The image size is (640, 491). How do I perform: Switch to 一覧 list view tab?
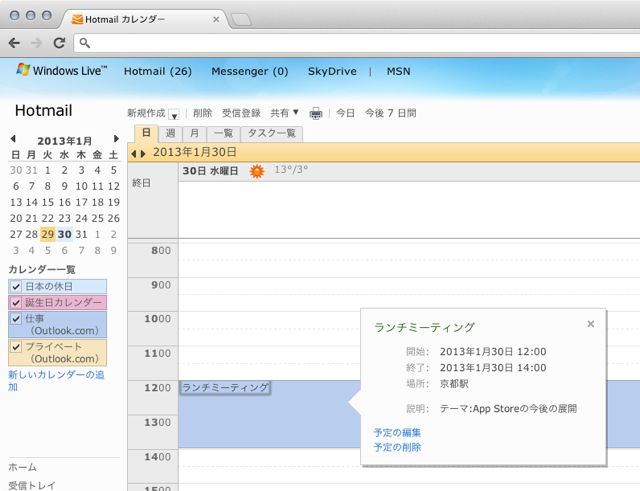(223, 133)
